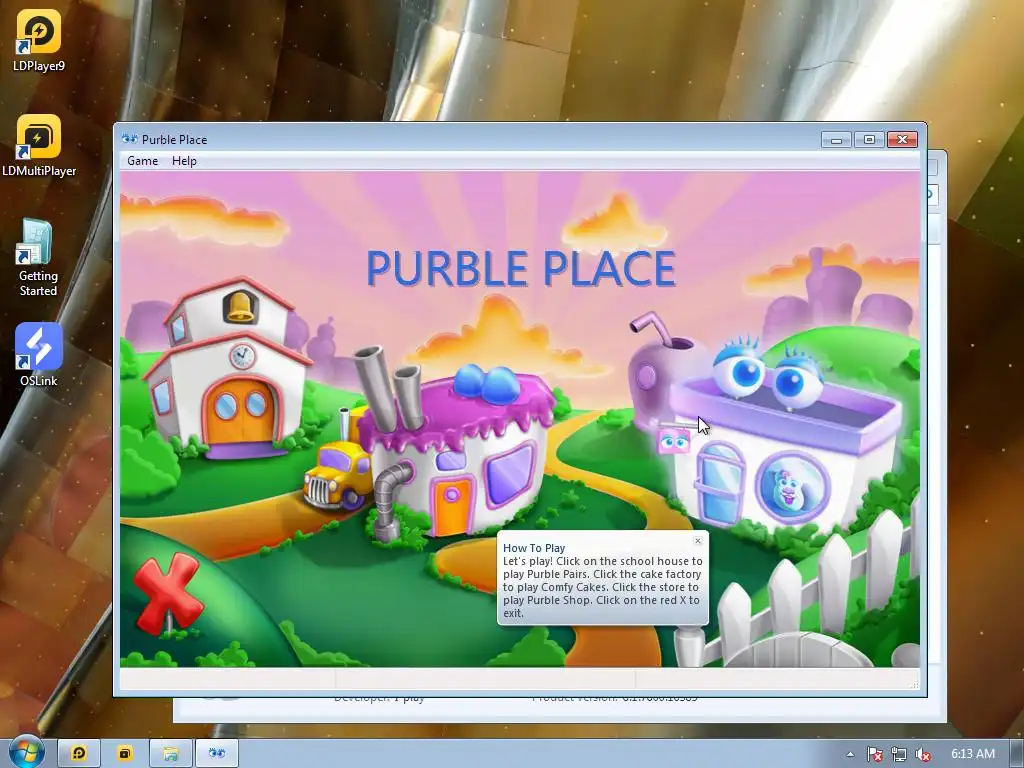Click the How To Play heading text
The height and width of the screenshot is (768, 1024).
pos(534,548)
